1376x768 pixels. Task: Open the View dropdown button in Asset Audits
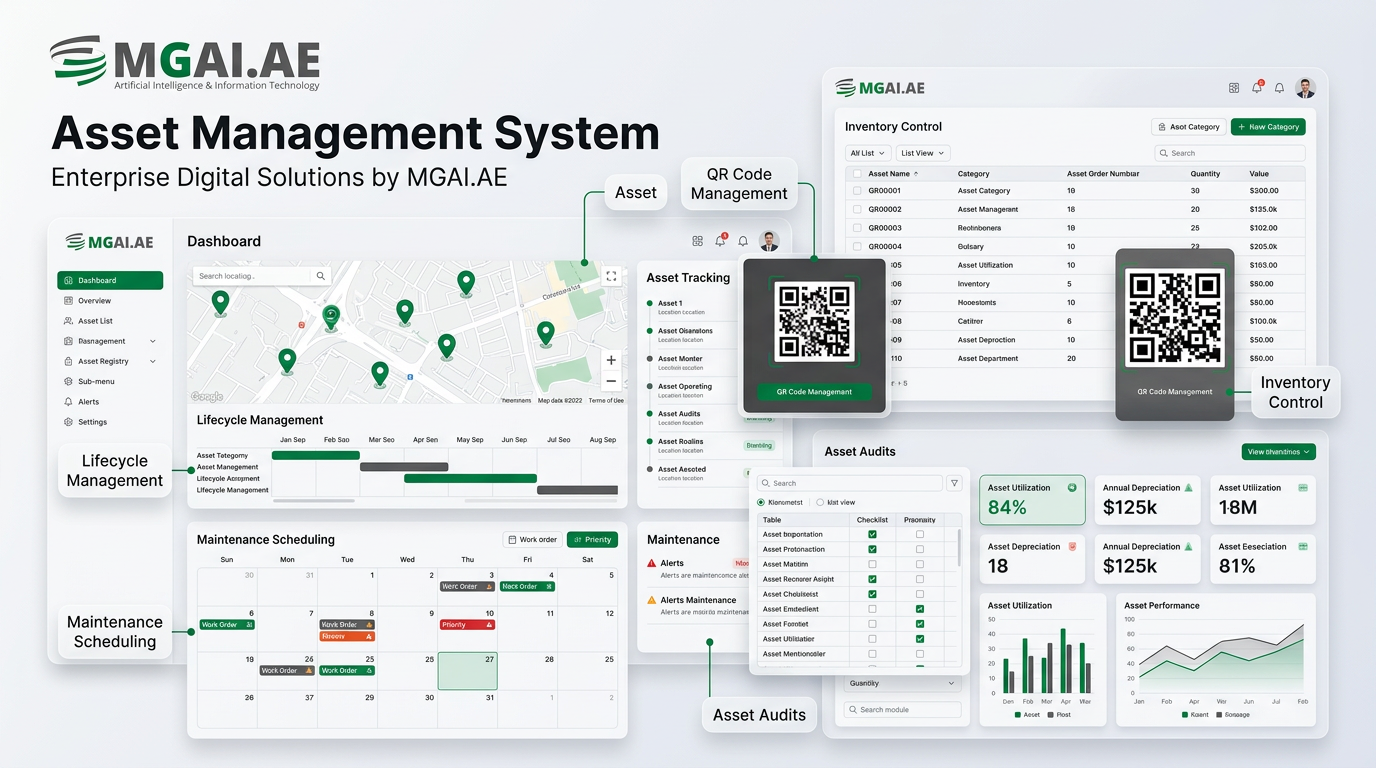[1278, 452]
